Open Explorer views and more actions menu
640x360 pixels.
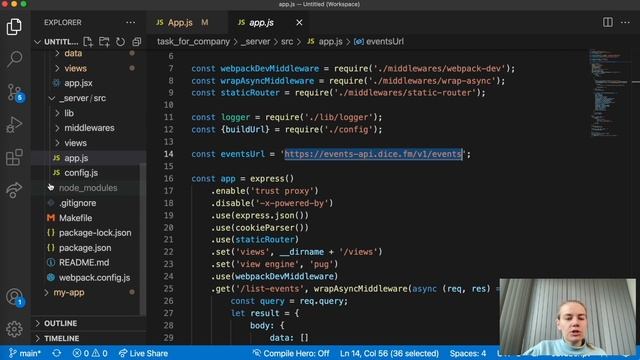tap(130, 22)
